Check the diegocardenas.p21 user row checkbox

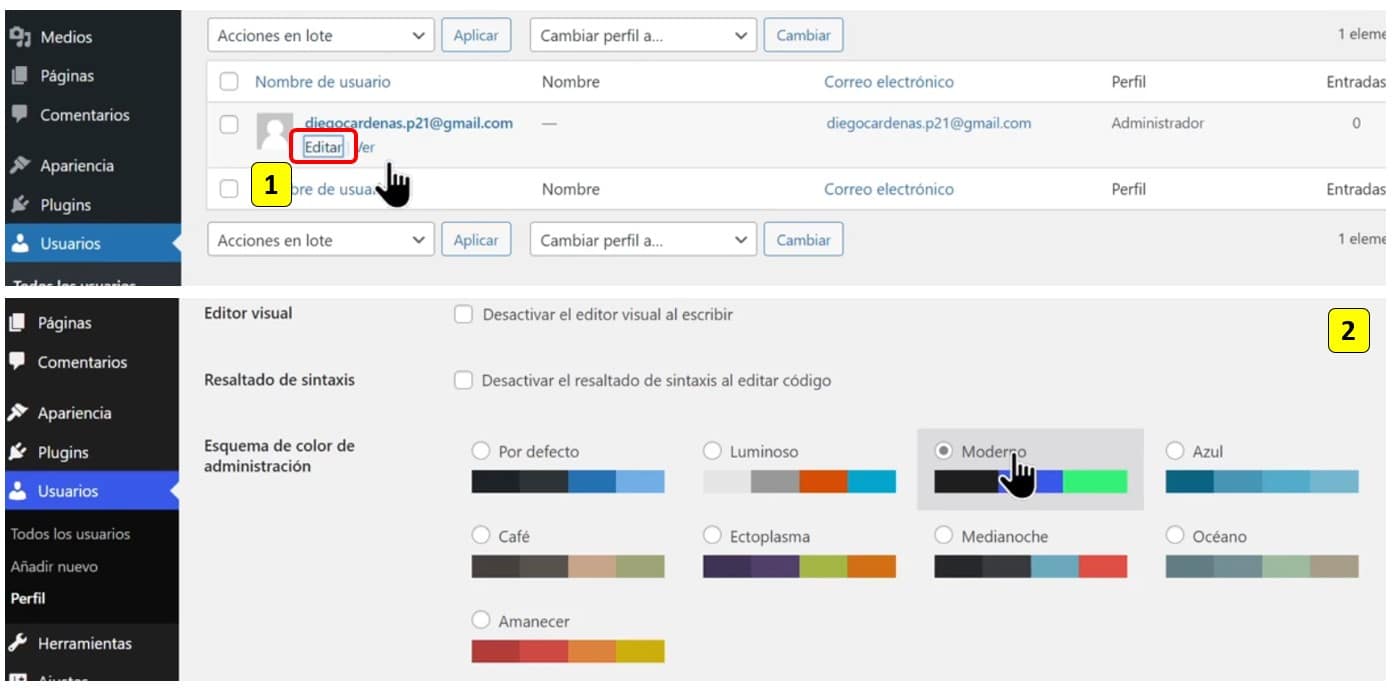[x=229, y=124]
